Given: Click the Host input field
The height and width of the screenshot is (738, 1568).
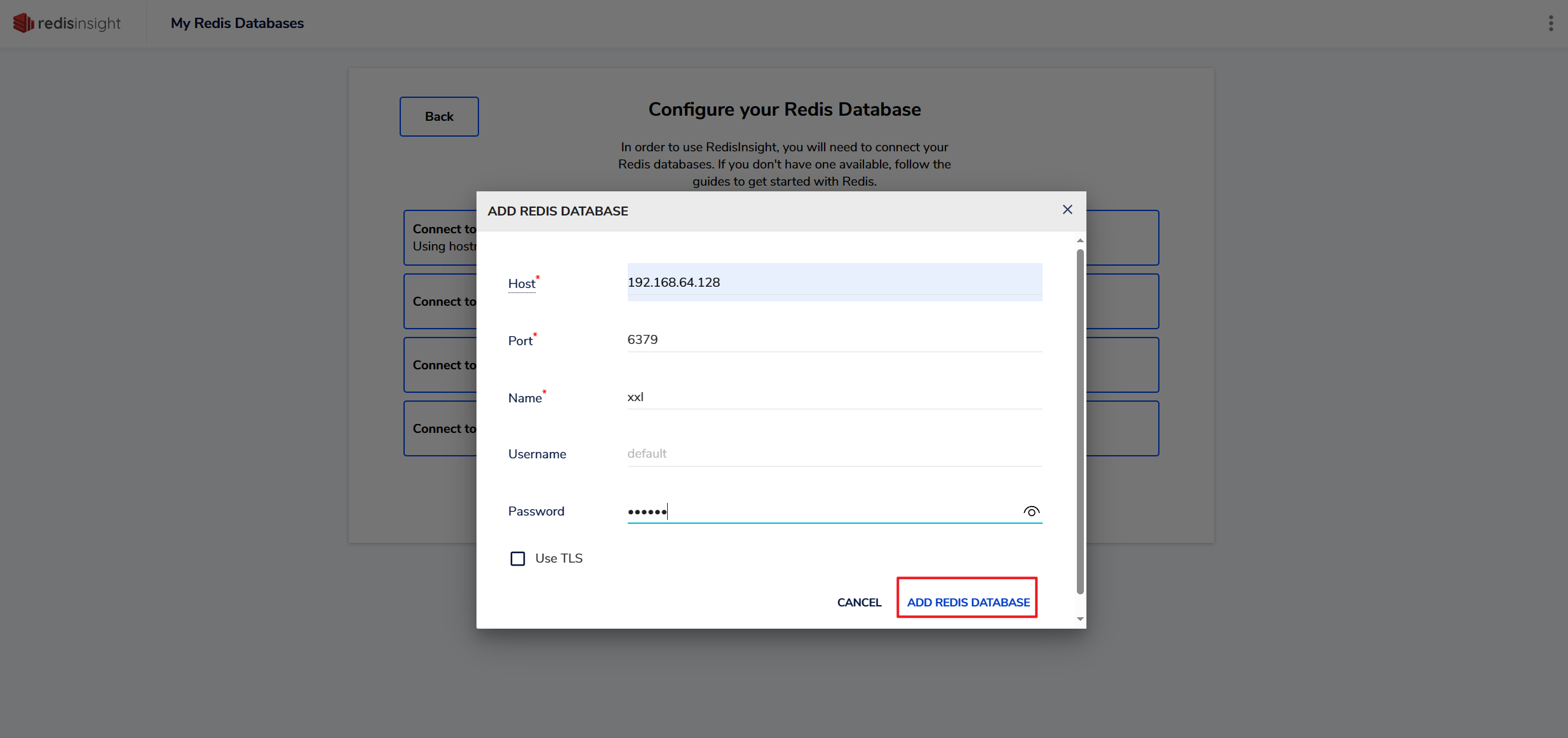Looking at the screenshot, I should [835, 282].
